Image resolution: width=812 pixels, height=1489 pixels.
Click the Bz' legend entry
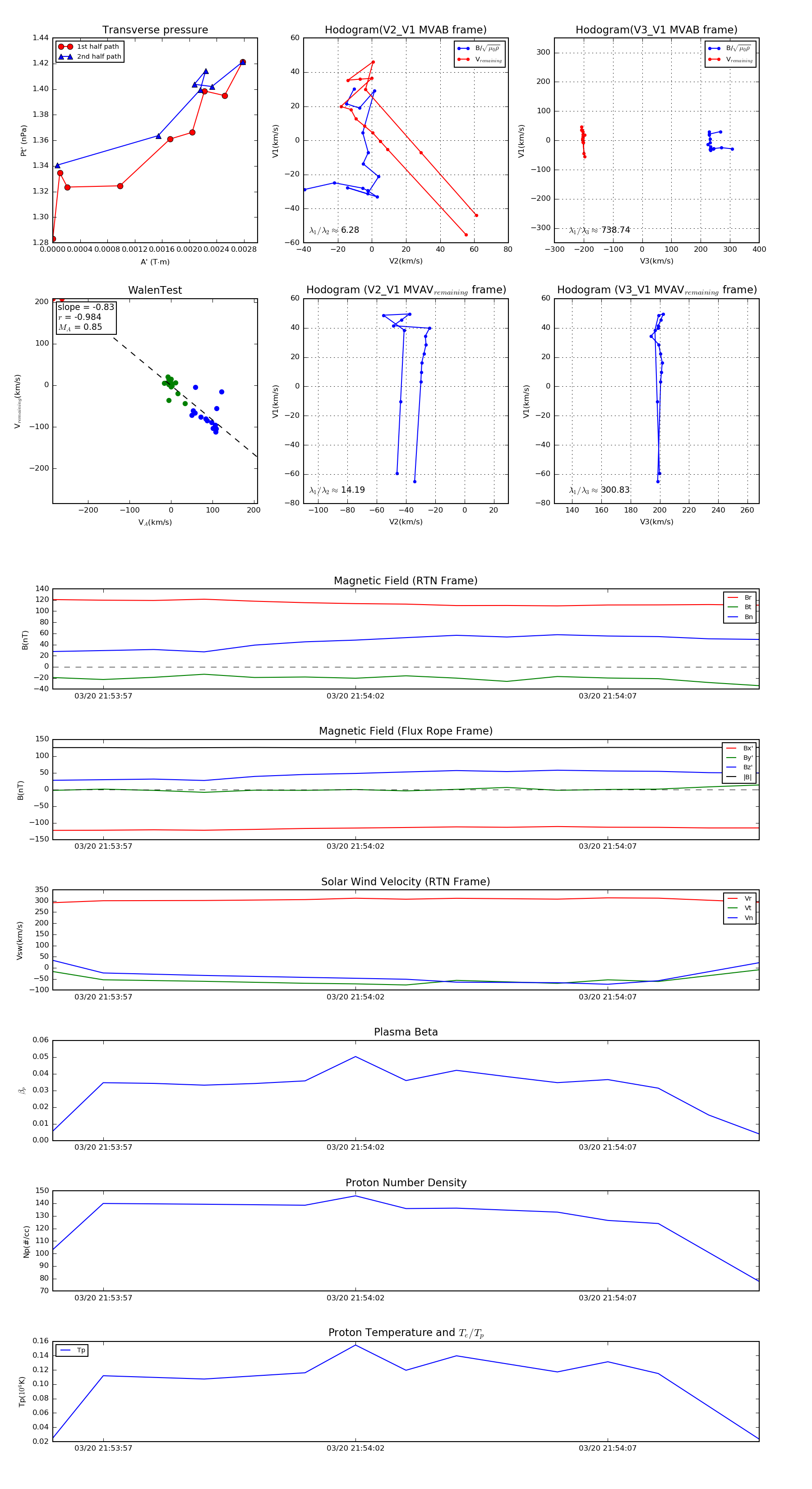[739, 767]
